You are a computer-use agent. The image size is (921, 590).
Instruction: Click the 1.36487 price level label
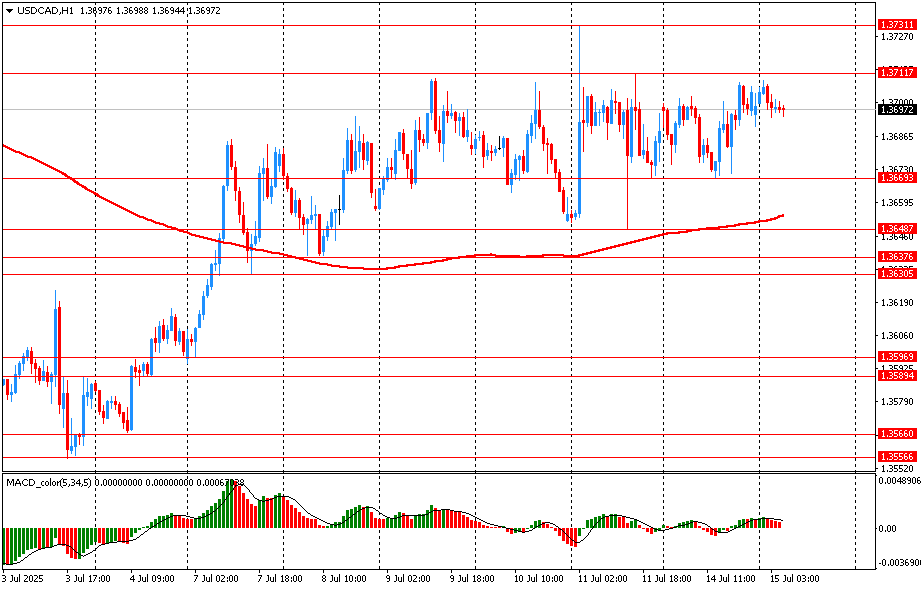pos(897,229)
